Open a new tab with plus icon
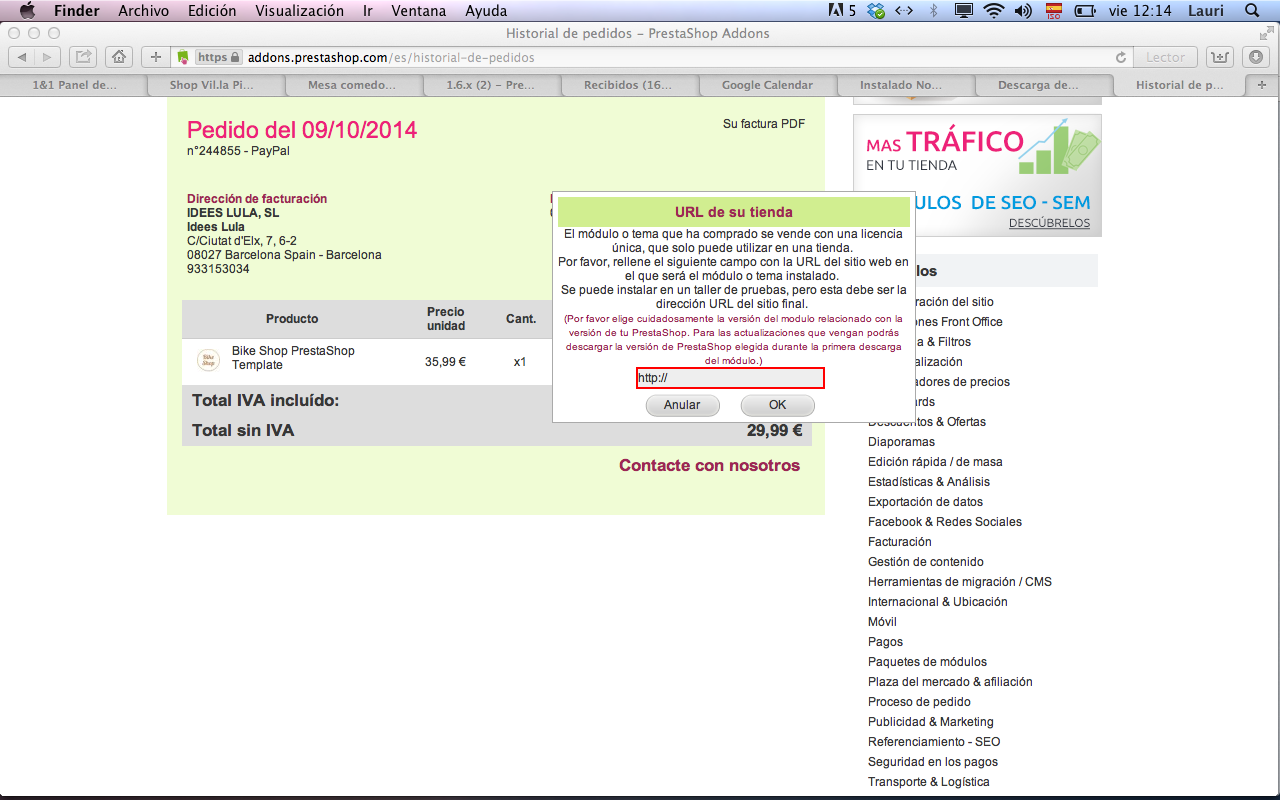The width and height of the screenshot is (1280, 800). click(x=1261, y=85)
